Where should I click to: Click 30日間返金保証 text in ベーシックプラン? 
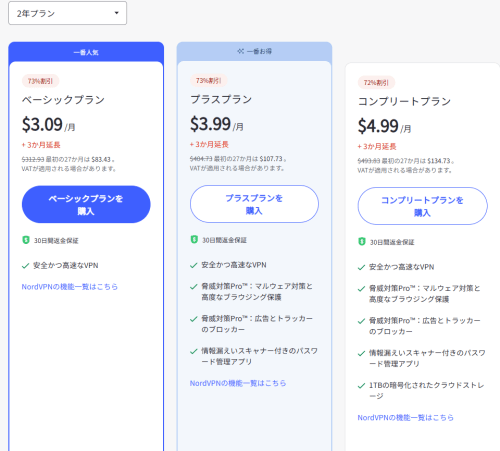(56, 241)
